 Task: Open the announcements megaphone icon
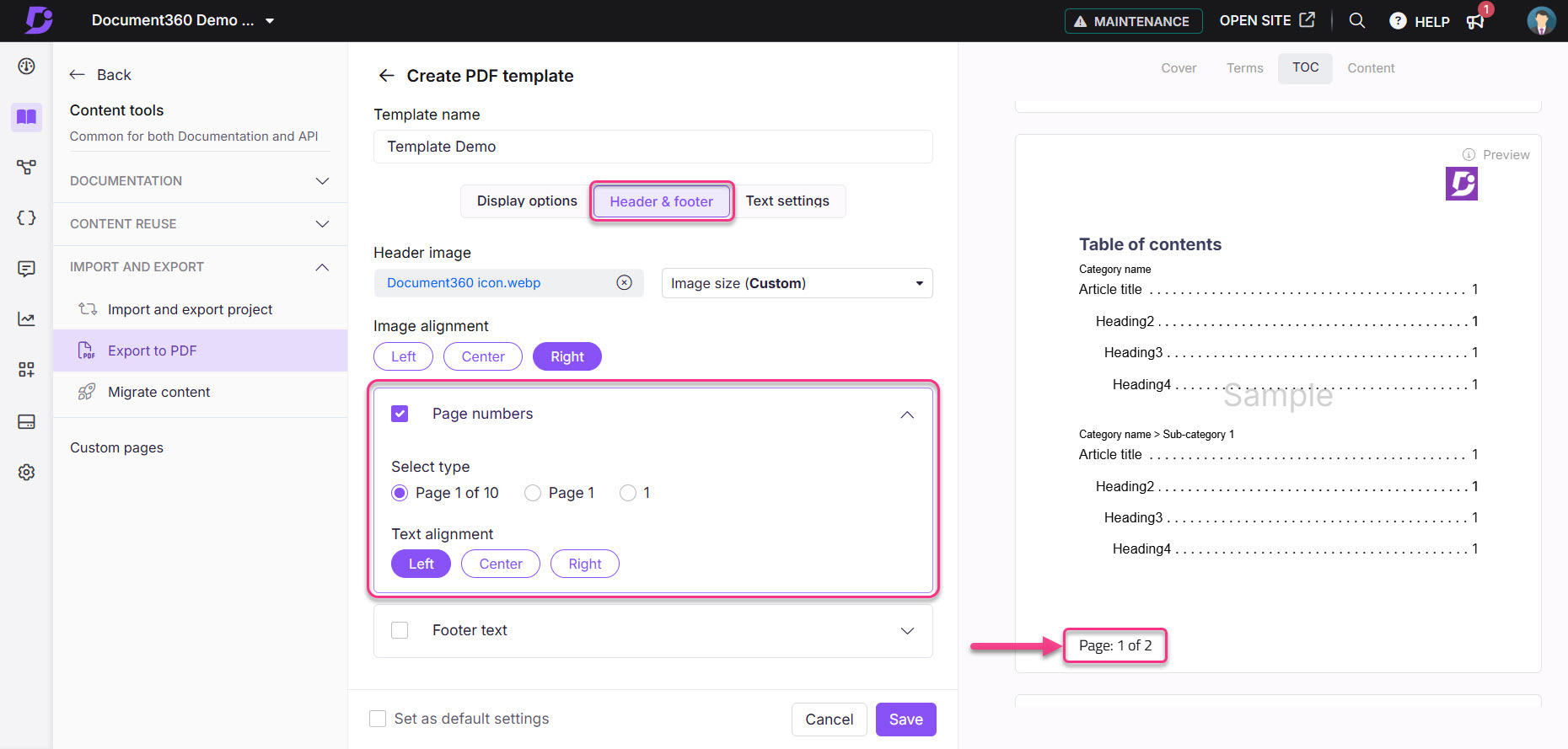(x=1475, y=21)
